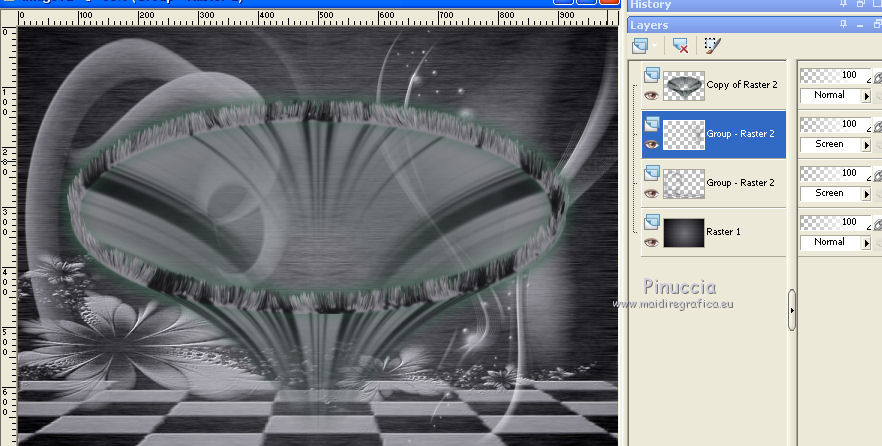Open blend mode dropdown for Raster 1
Viewport: 882px width, 446px height.
click(x=866, y=243)
